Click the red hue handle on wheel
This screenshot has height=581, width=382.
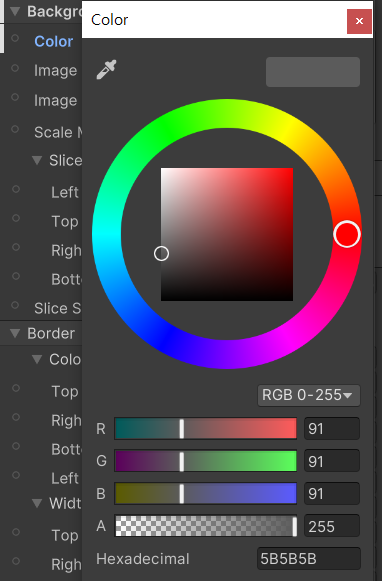347,234
